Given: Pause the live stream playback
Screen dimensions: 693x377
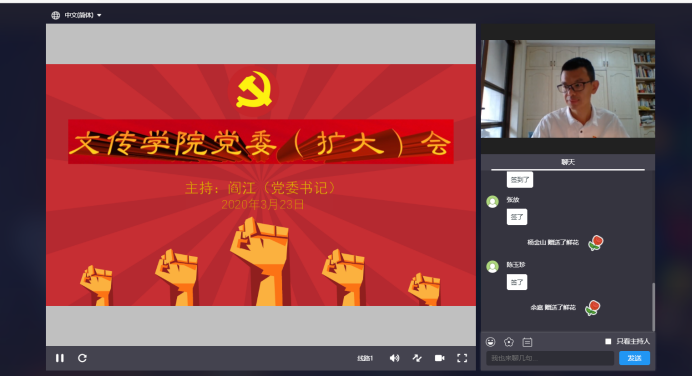Looking at the screenshot, I should [x=60, y=358].
